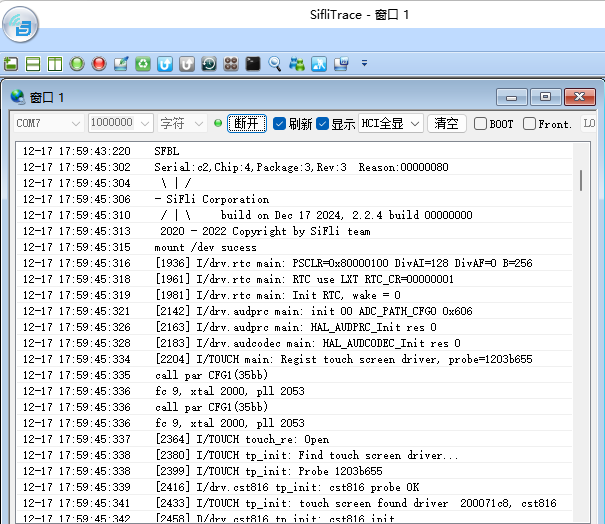Select the '2020 - 2022 Copyright' line
Viewport: 605px width, 524px height.
pyautogui.click(x=295, y=231)
